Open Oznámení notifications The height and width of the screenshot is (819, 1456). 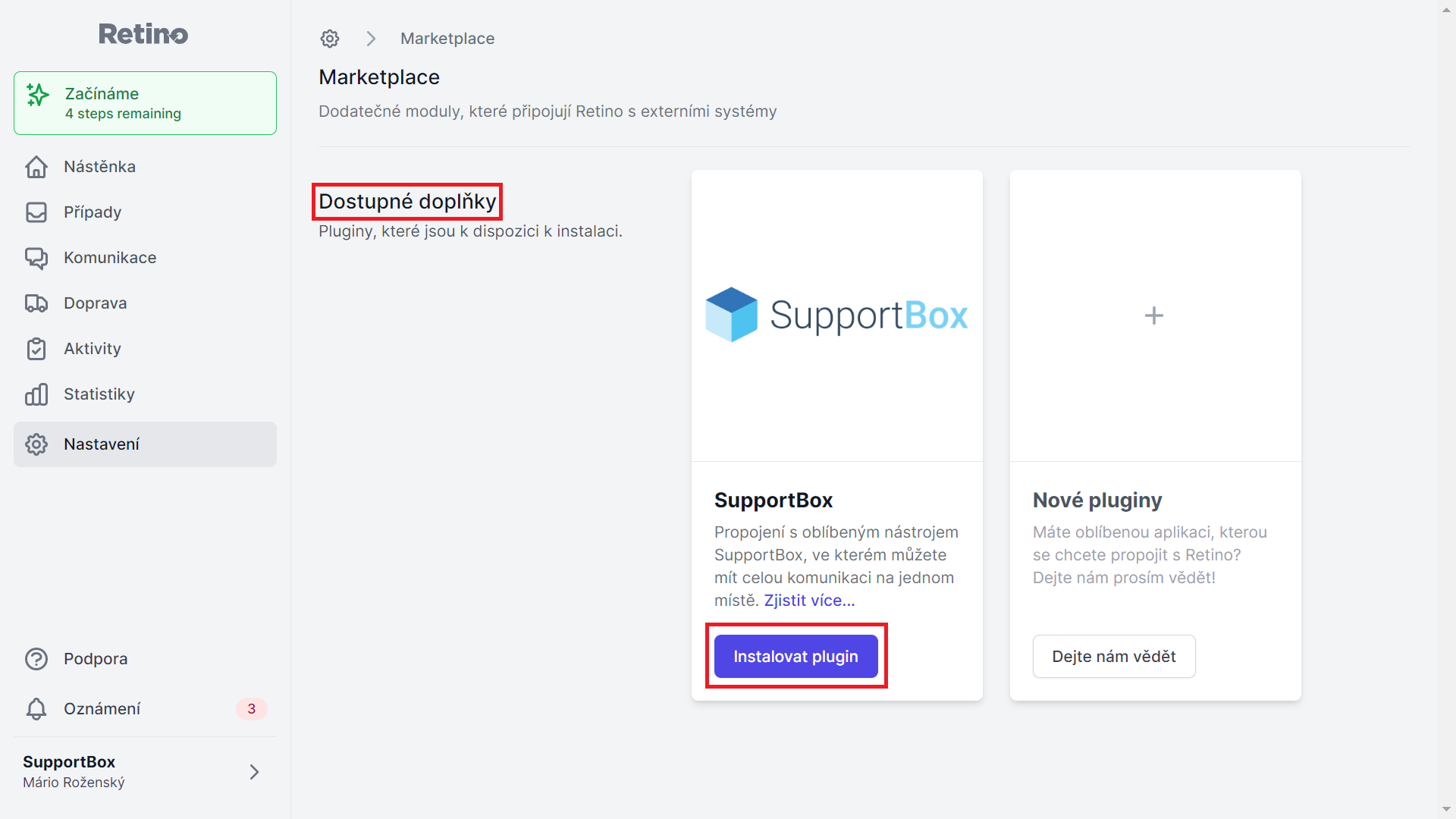click(x=145, y=709)
